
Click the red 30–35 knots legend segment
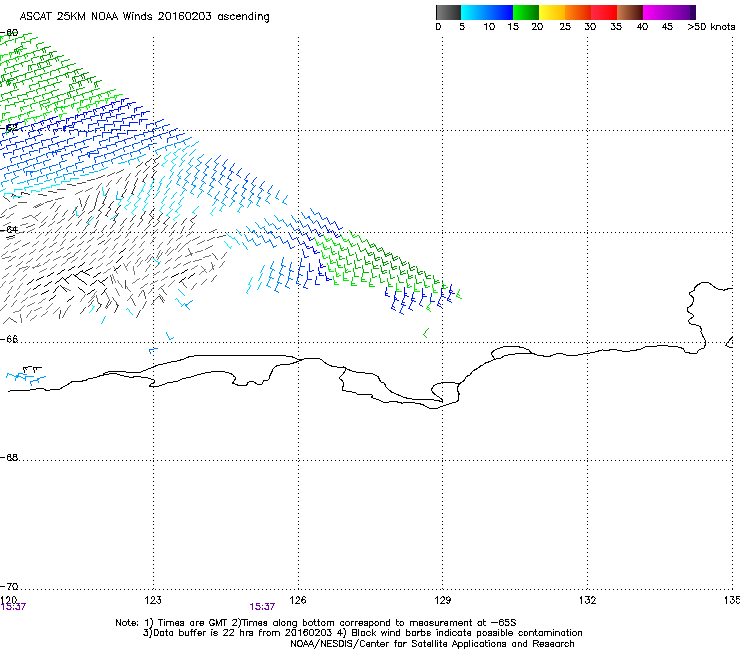pos(604,12)
